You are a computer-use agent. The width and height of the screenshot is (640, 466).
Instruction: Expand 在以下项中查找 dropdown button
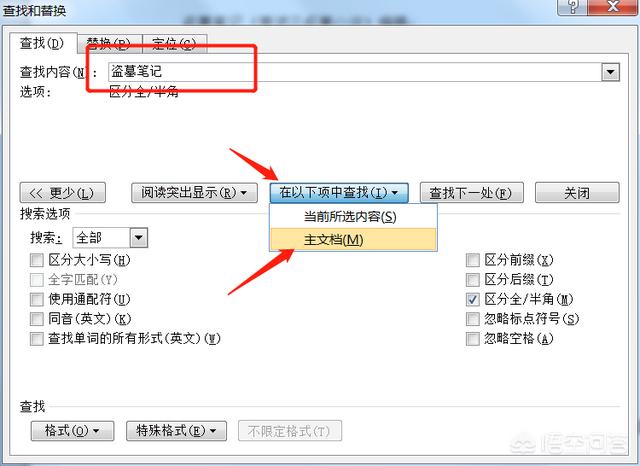coord(339,193)
